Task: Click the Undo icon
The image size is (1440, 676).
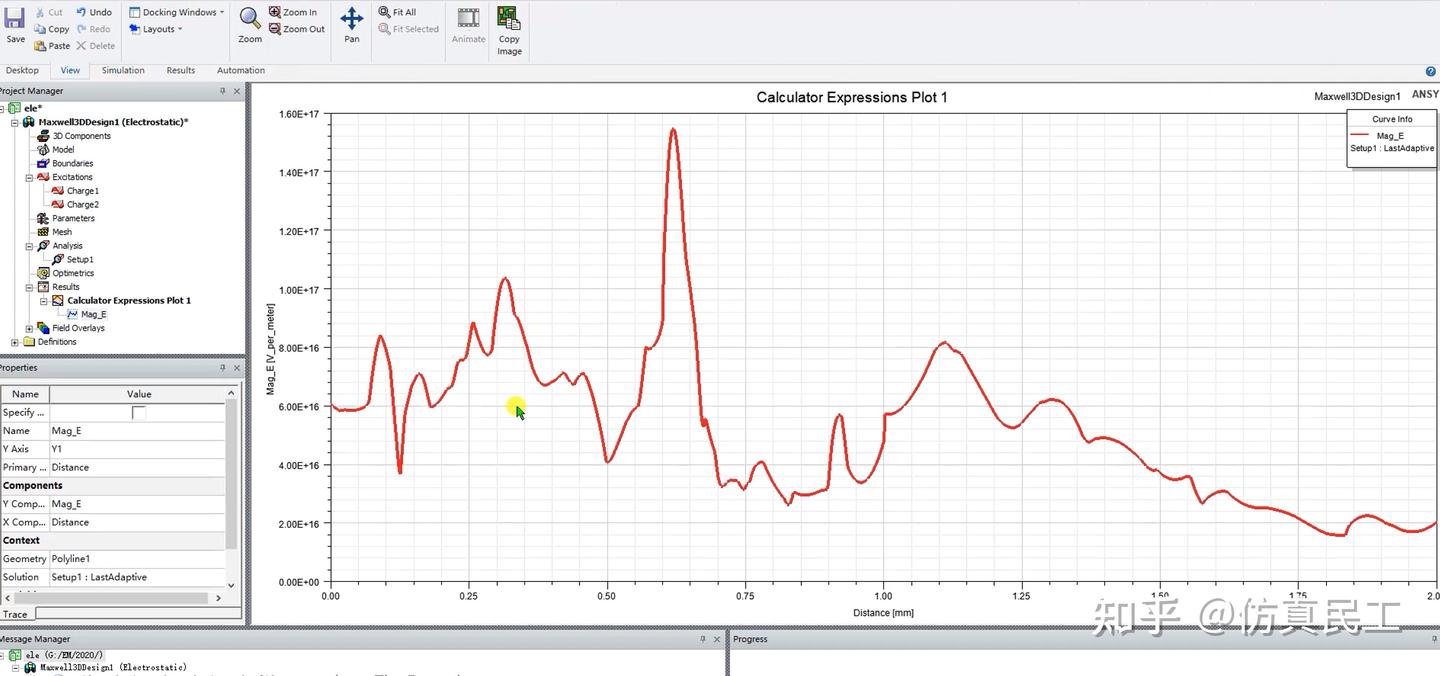Action: click(81, 12)
